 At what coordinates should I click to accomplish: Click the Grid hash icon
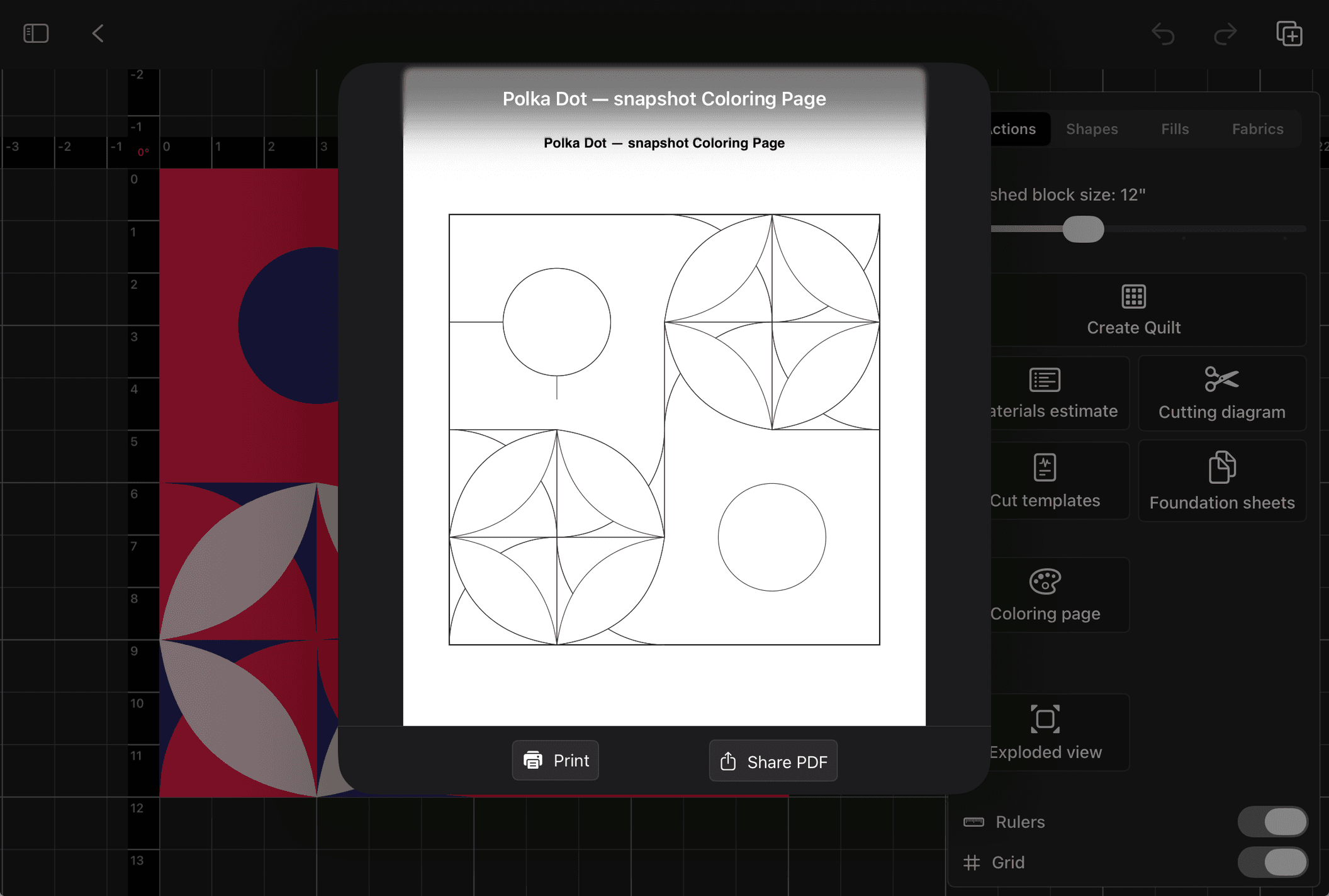click(972, 863)
